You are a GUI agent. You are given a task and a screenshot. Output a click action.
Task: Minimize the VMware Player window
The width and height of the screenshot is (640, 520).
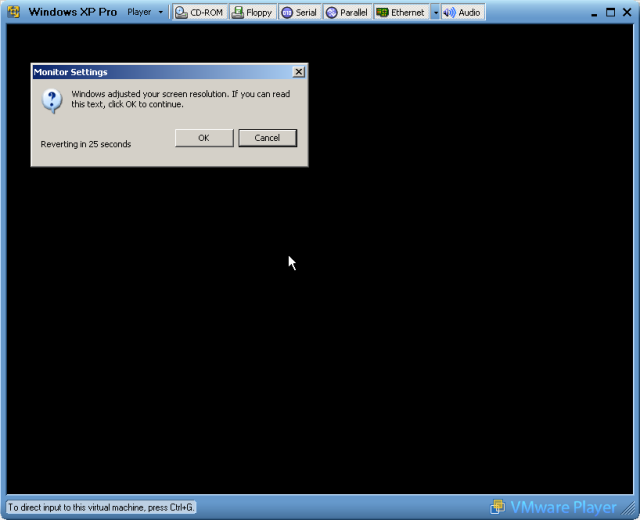[594, 13]
